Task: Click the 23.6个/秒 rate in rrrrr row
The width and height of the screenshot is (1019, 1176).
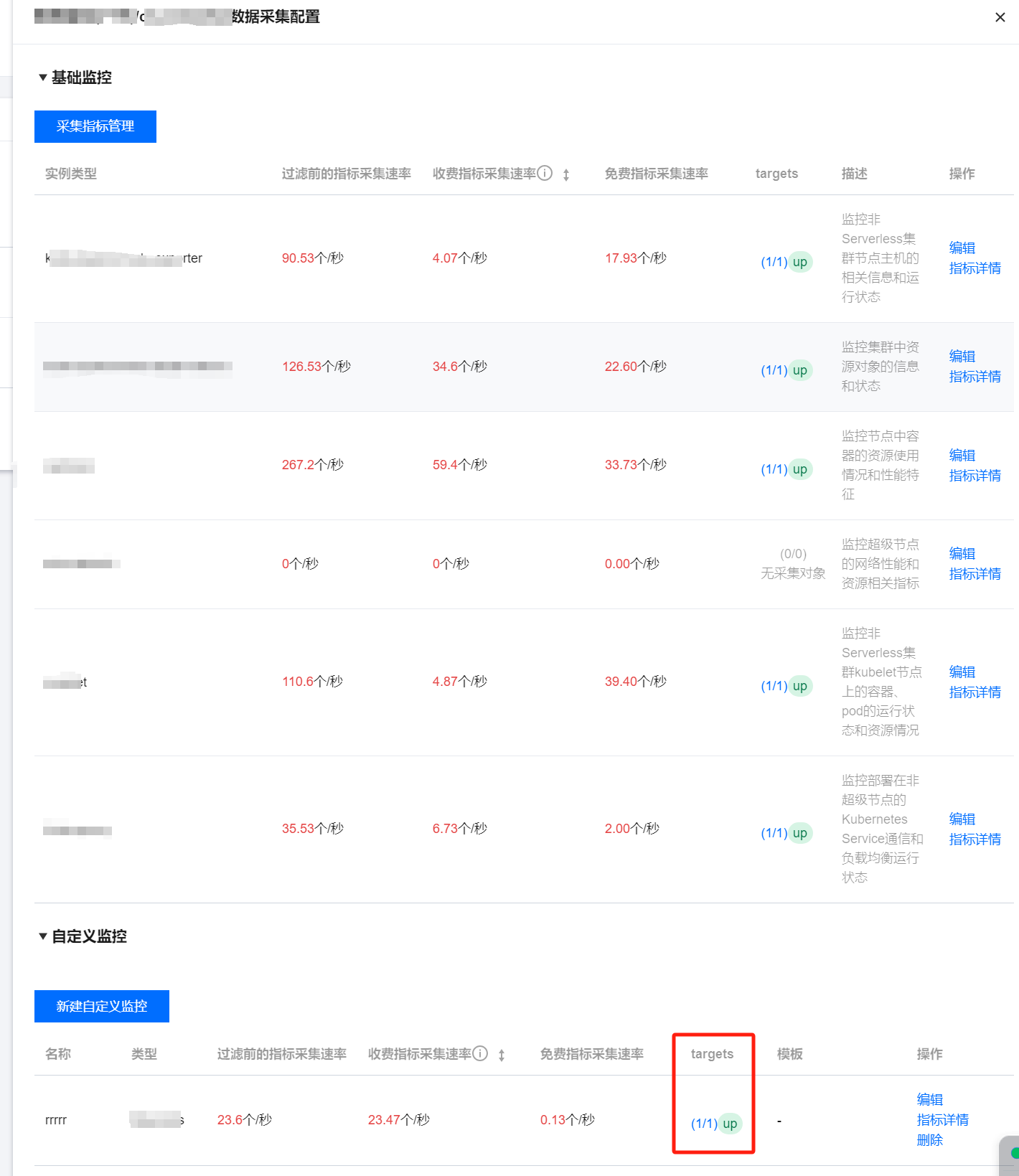Action: coord(244,1120)
